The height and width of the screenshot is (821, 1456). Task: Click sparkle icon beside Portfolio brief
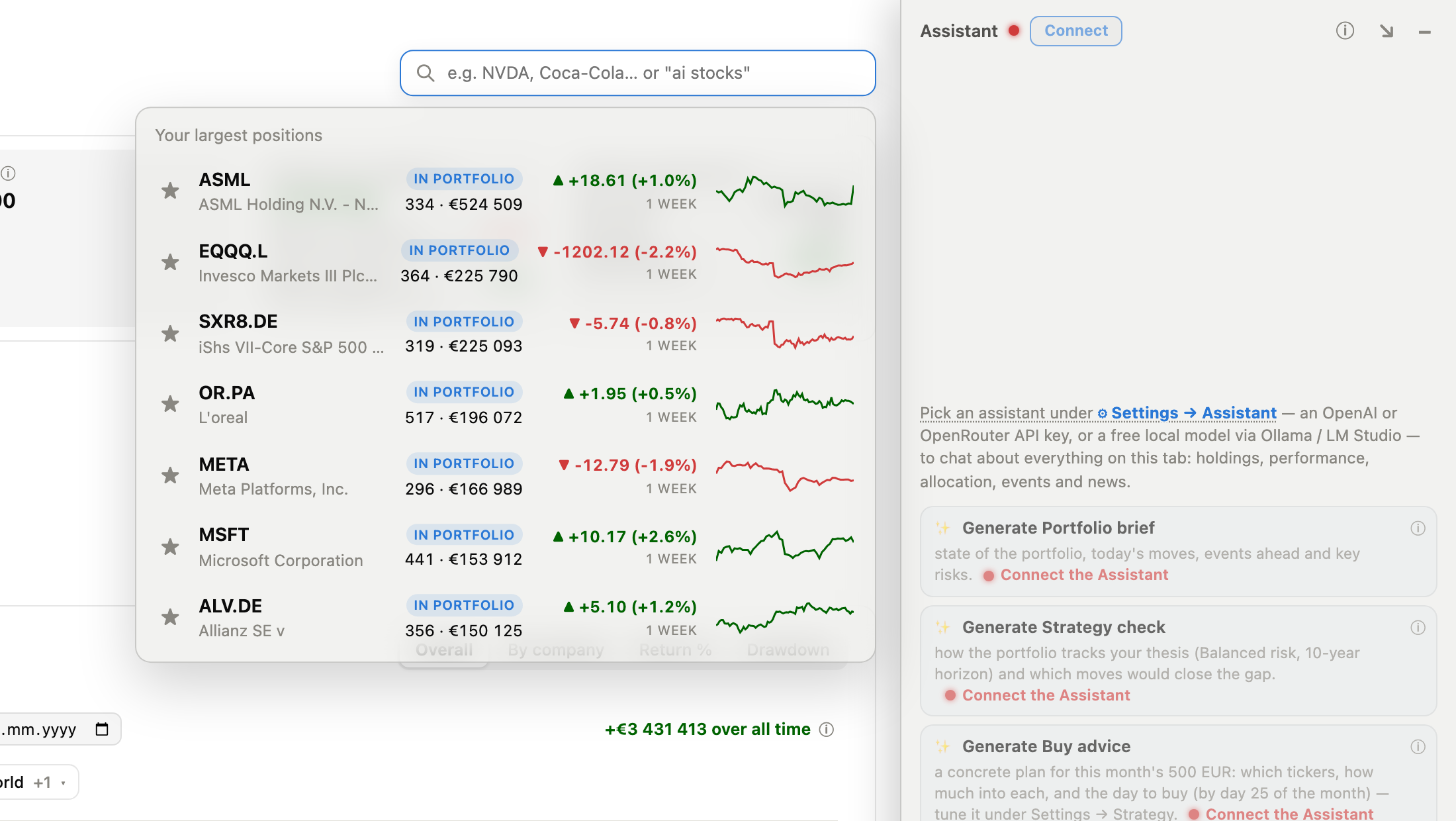click(942, 528)
